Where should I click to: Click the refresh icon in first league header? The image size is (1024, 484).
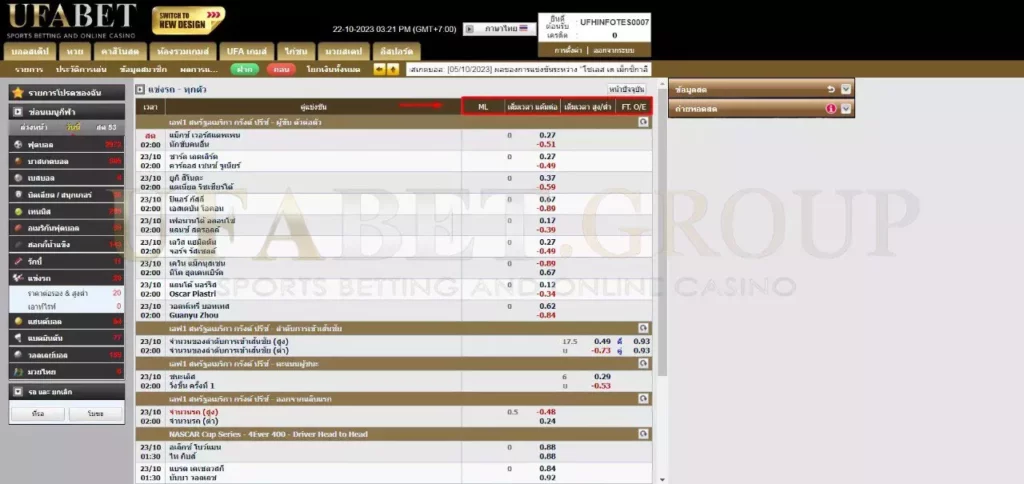point(644,121)
